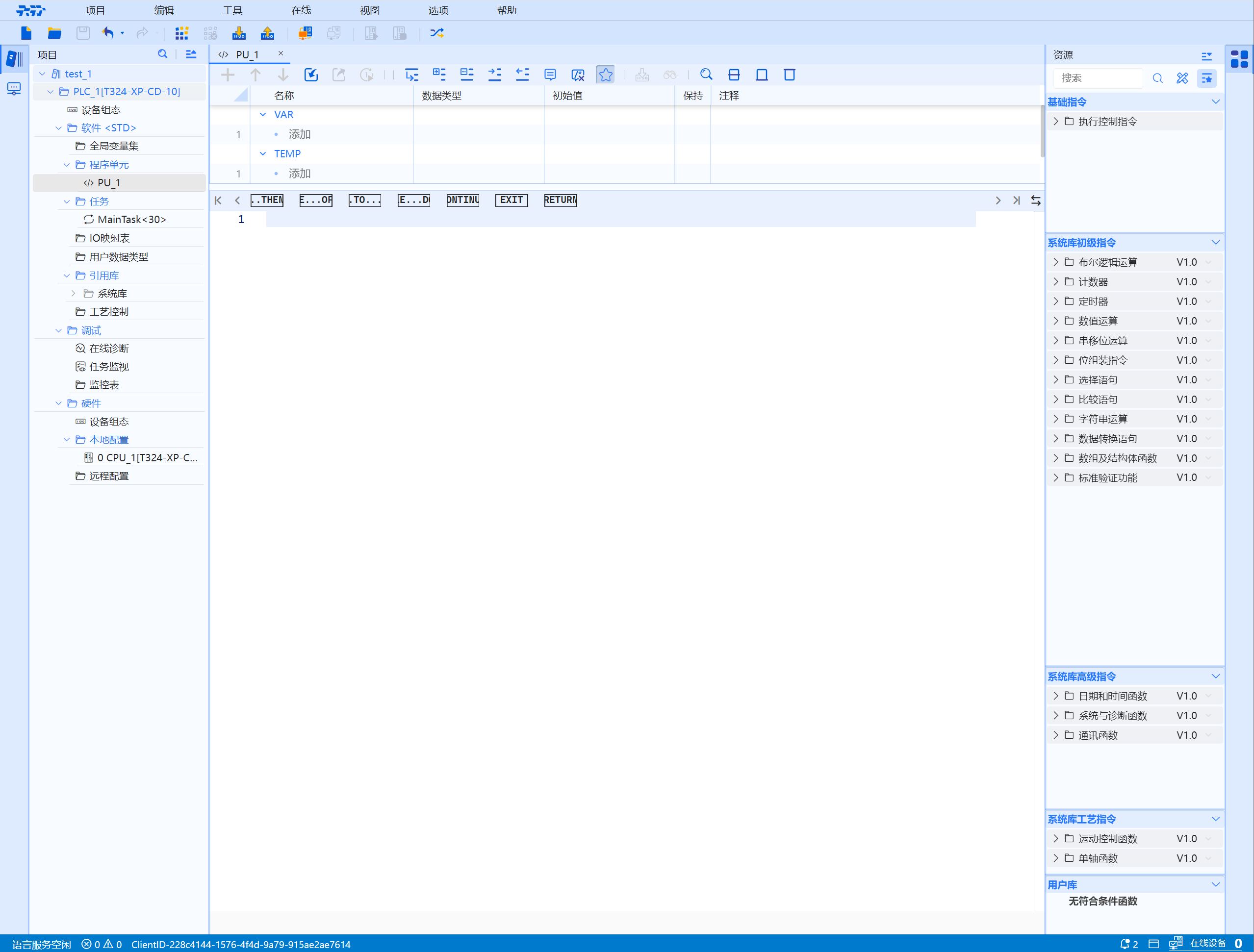
Task: Click the debug monitor icon in the left sidebar
Action: (x=14, y=89)
